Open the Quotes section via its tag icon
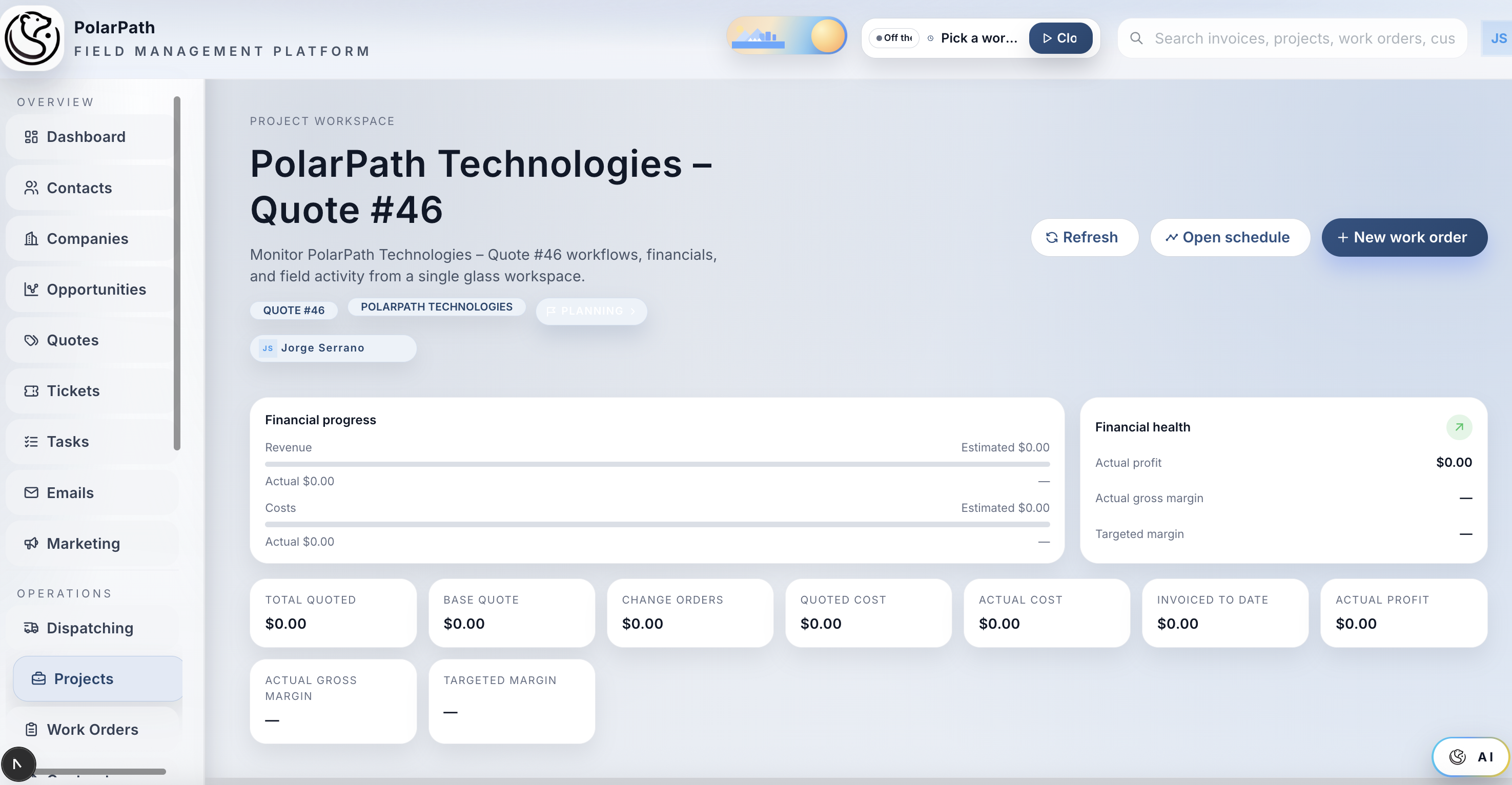 [x=32, y=340]
